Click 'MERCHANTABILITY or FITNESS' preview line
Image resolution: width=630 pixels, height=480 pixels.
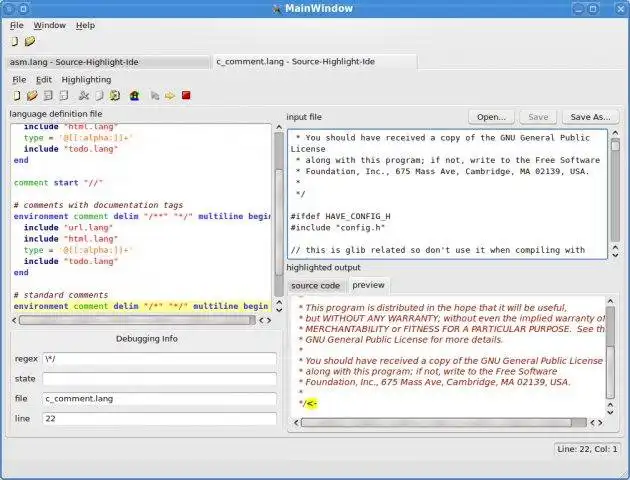pyautogui.click(x=452, y=329)
